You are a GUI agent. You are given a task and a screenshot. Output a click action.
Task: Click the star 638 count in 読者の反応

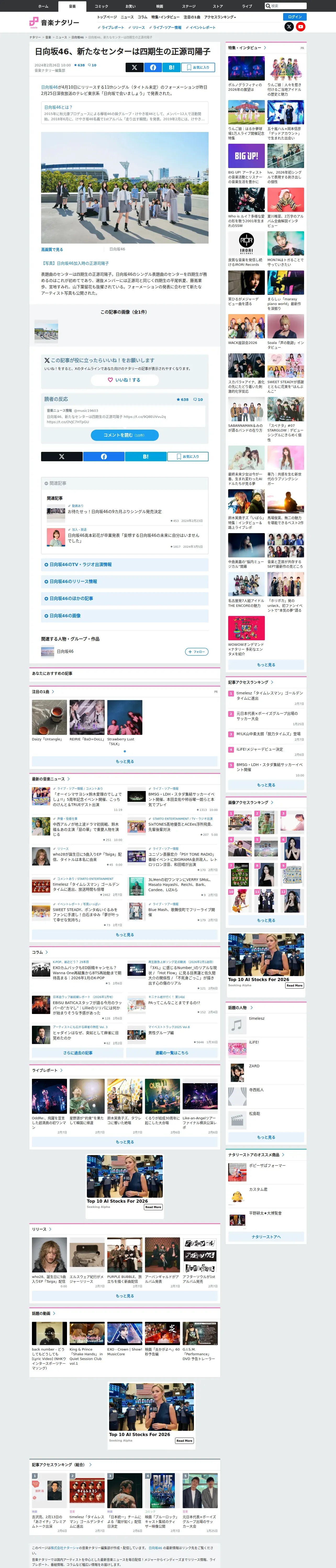[182, 400]
